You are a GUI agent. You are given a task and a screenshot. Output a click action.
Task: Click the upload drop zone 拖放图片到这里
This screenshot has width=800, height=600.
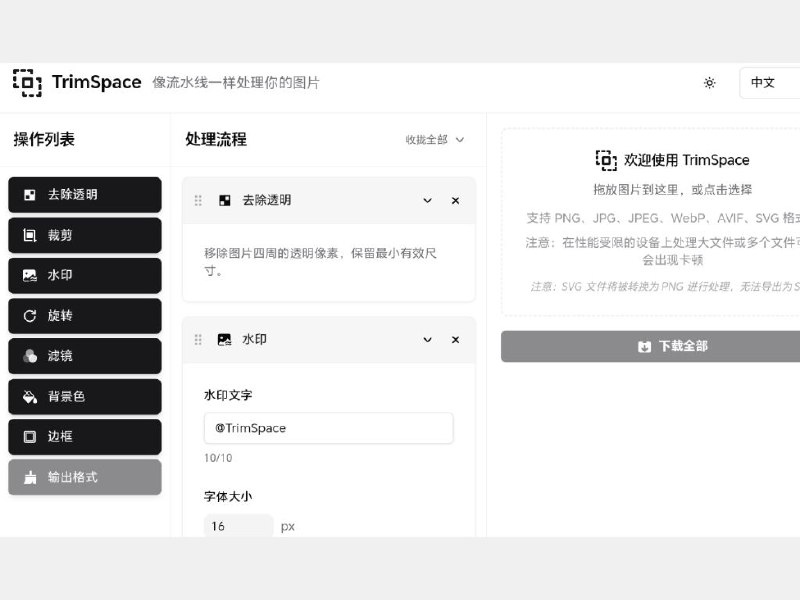pyautogui.click(x=651, y=222)
